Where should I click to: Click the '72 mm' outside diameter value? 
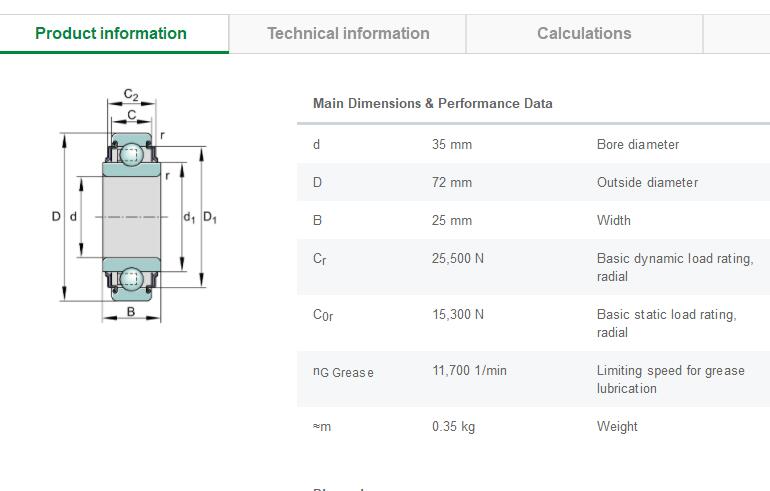(x=452, y=182)
